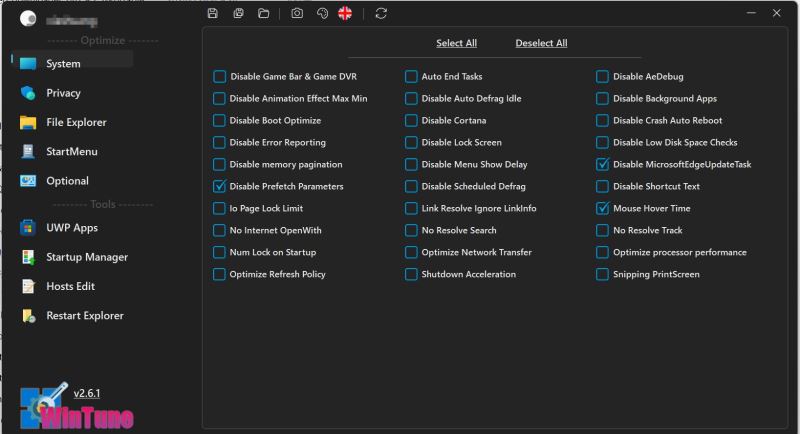This screenshot has height=434, width=800.
Task: Click Select All link
Action: coord(457,43)
